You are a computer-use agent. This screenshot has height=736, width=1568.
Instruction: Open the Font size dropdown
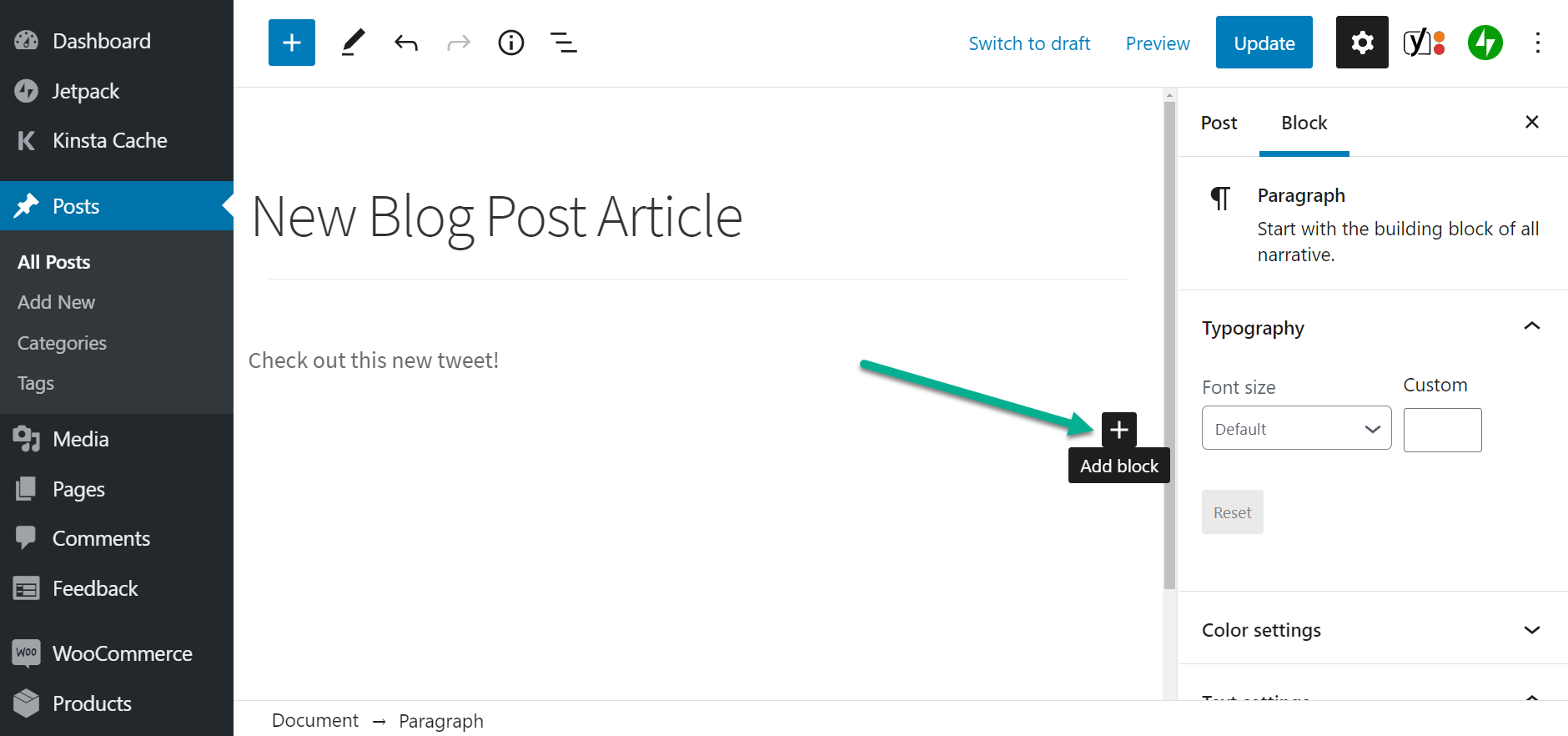[1296, 429]
